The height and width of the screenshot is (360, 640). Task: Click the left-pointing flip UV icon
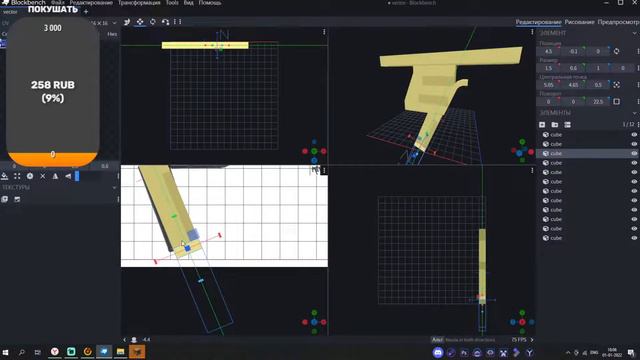tap(68, 176)
